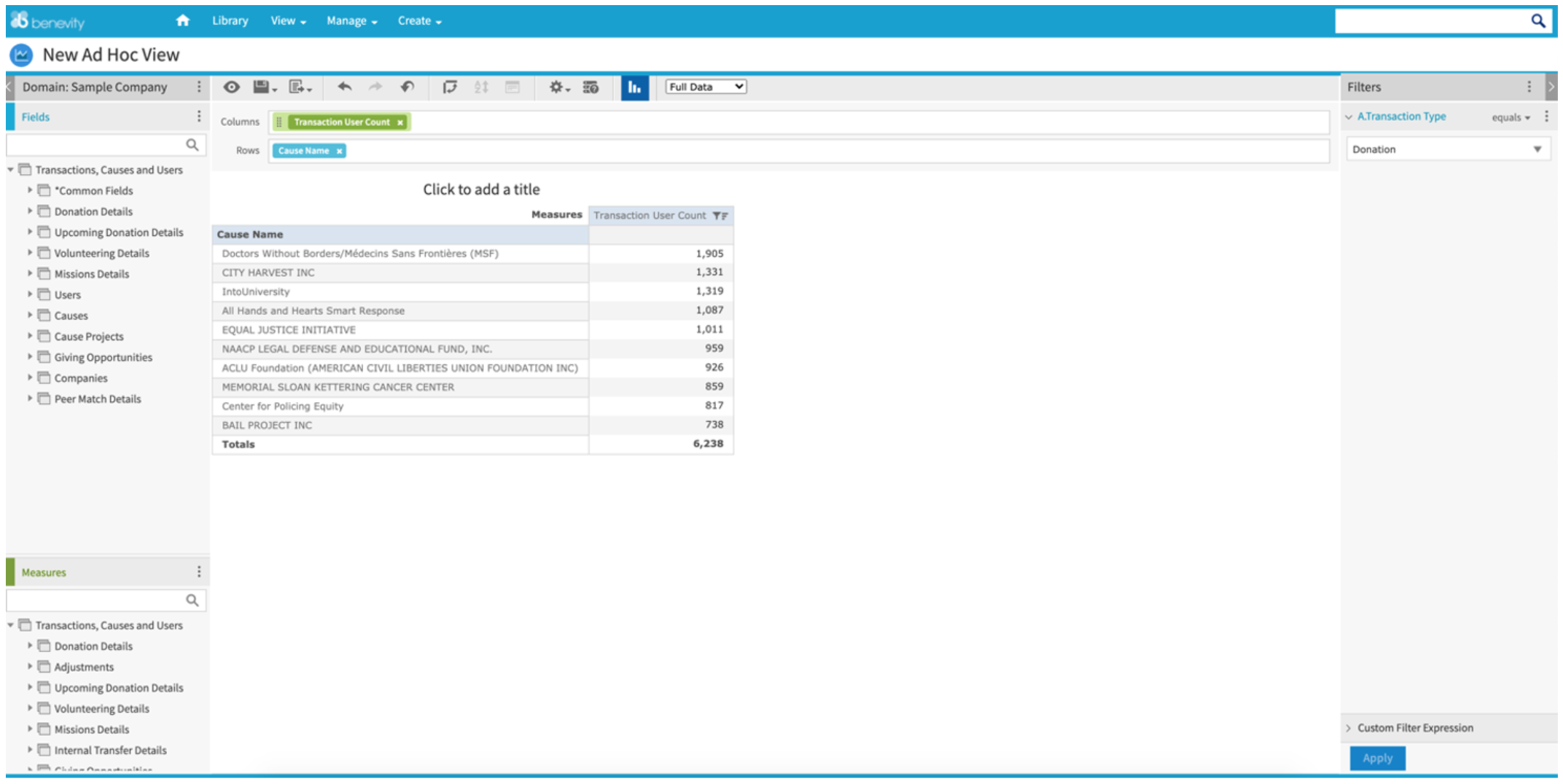Select the BAIL PROJECT INC row
The height and width of the screenshot is (784, 1563).
(473, 425)
